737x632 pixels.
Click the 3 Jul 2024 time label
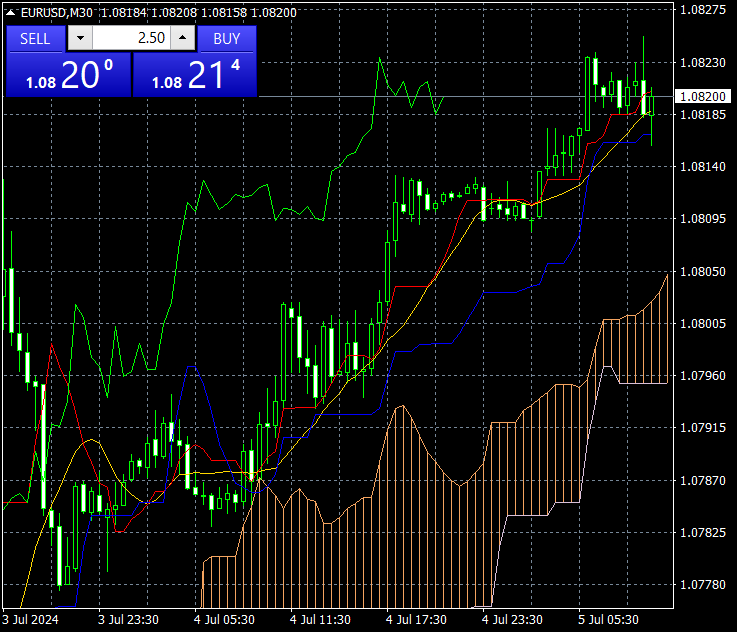coord(30,620)
